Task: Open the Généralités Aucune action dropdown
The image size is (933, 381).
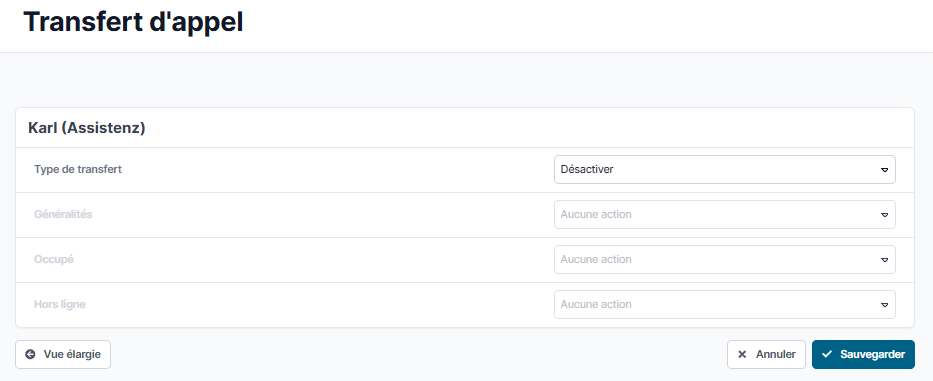Action: coord(725,214)
